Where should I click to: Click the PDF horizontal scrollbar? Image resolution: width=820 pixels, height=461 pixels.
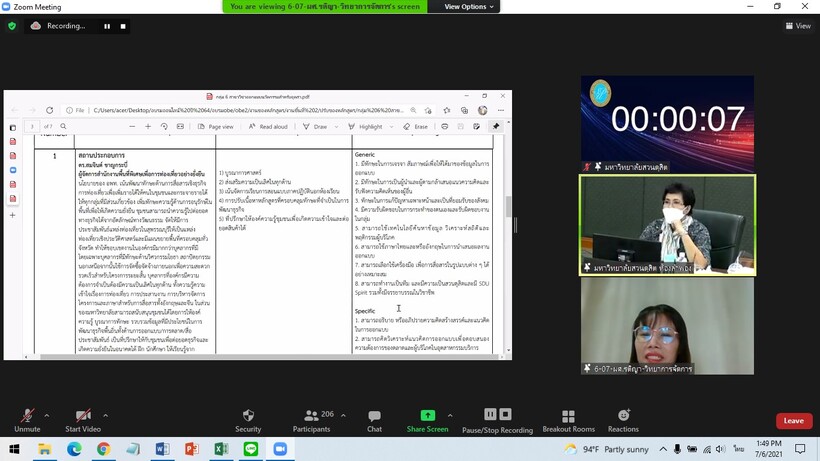point(269,357)
